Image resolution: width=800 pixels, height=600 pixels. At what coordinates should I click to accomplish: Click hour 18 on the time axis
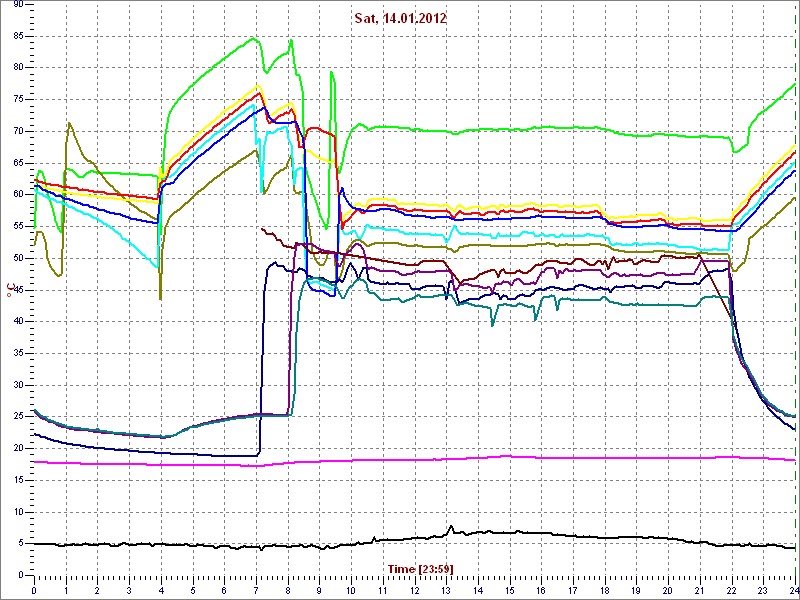point(605,590)
